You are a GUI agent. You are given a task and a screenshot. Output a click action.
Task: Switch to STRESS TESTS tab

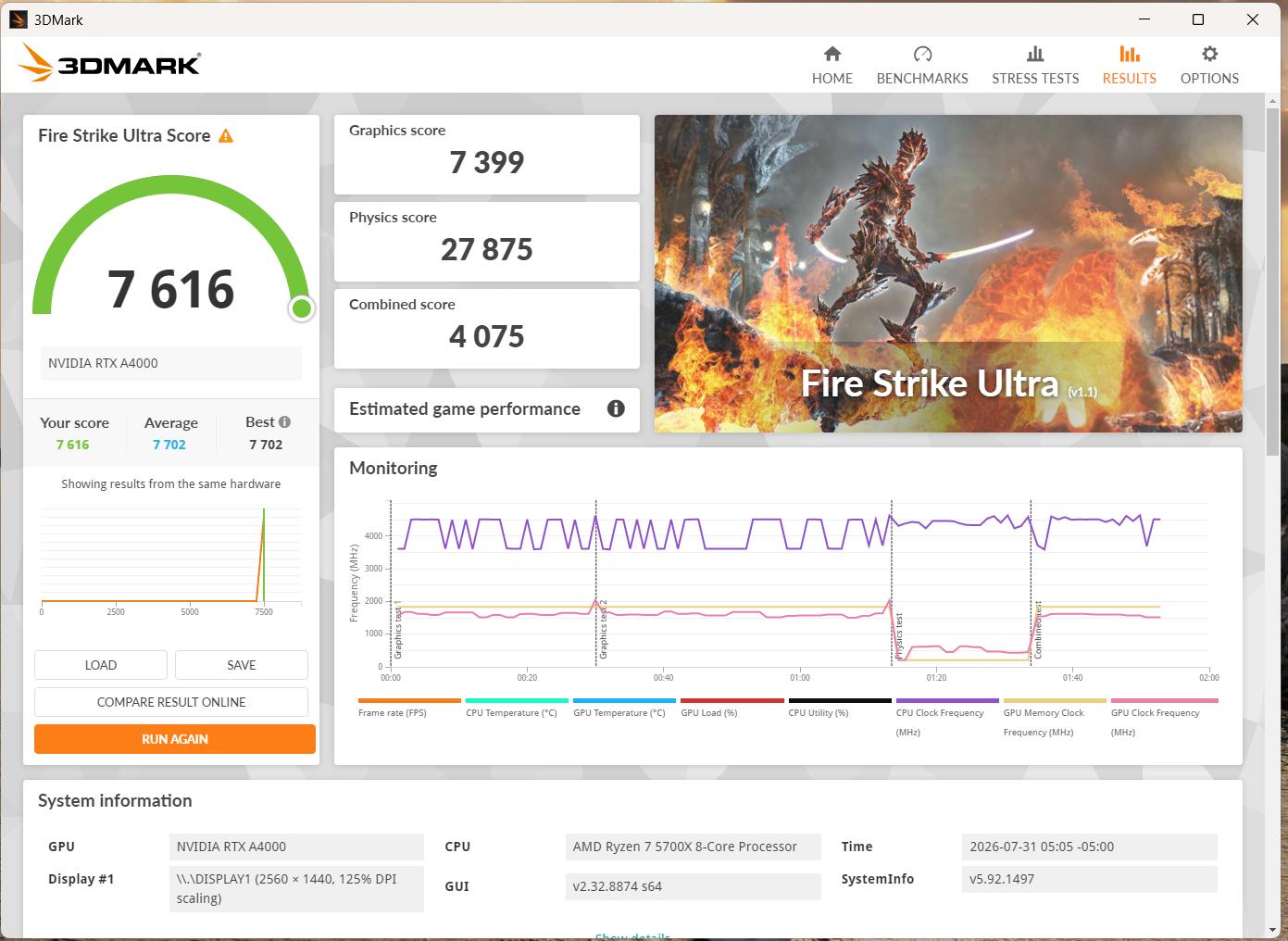[1035, 65]
